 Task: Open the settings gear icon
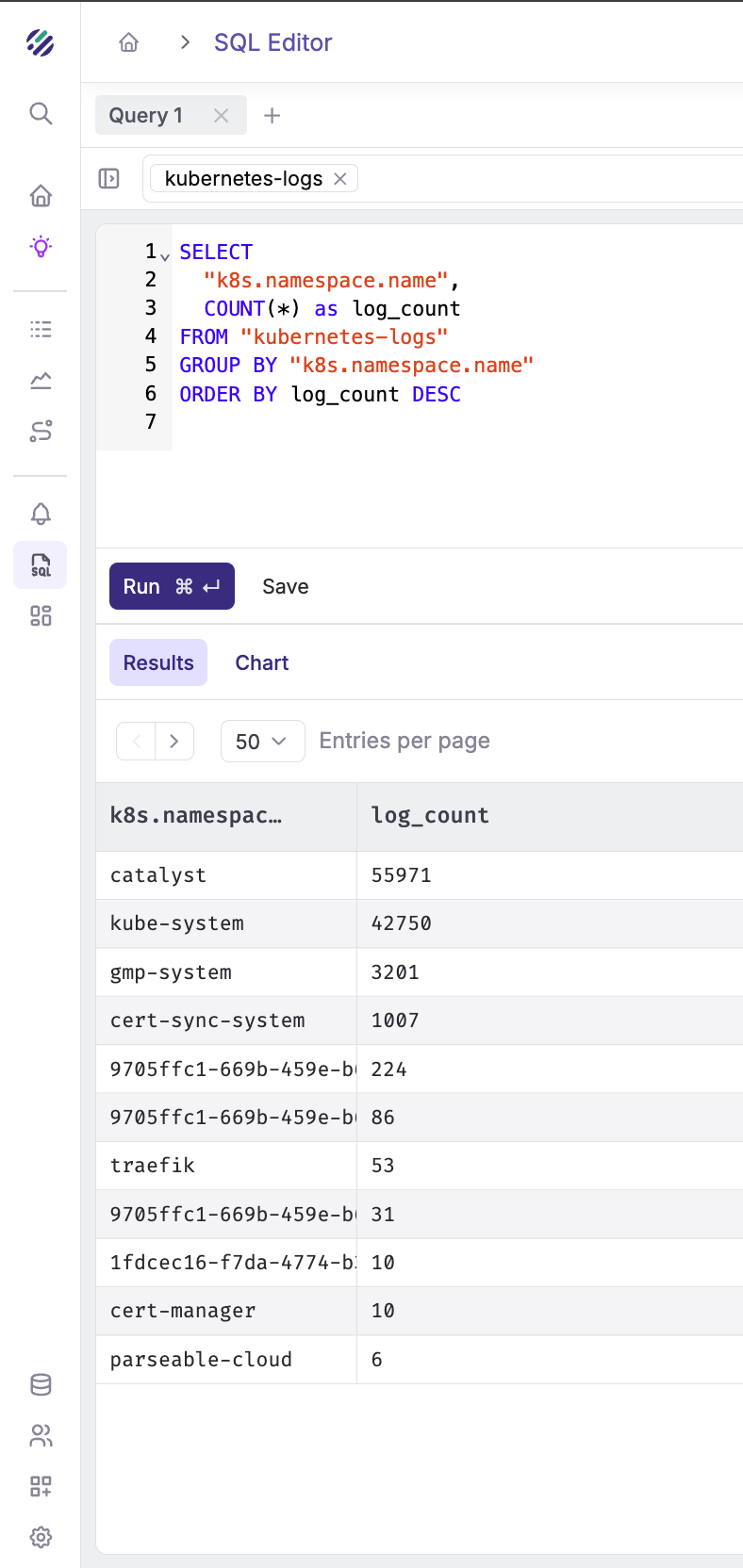click(41, 1537)
